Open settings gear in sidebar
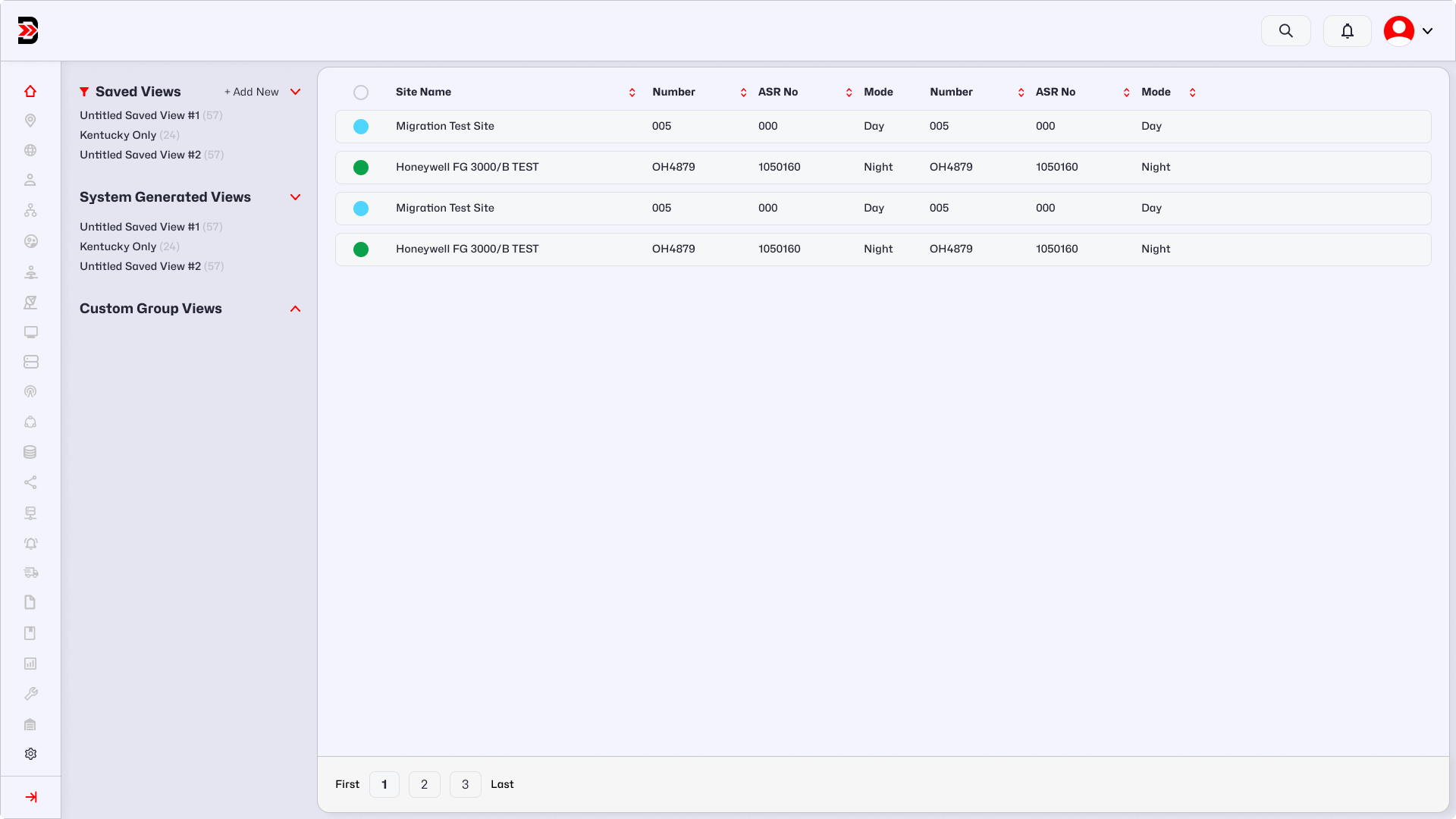This screenshot has height=819, width=1456. pos(30,754)
